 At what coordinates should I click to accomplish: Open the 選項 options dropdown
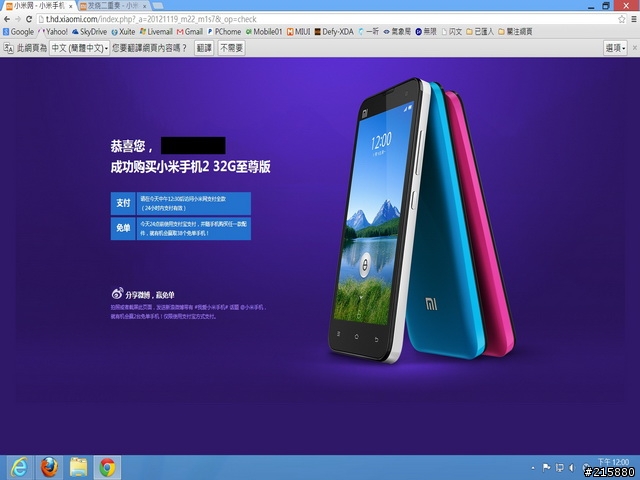615,48
